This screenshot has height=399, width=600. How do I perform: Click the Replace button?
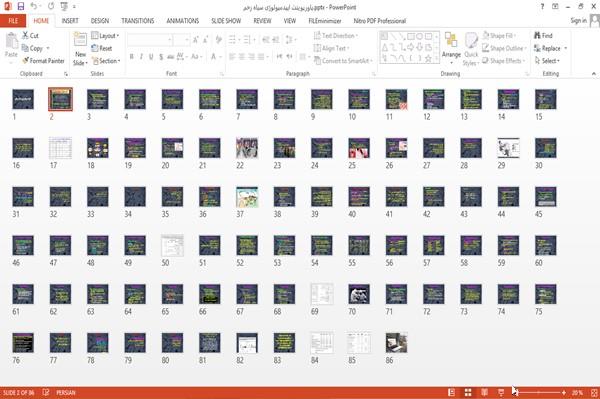550,48
